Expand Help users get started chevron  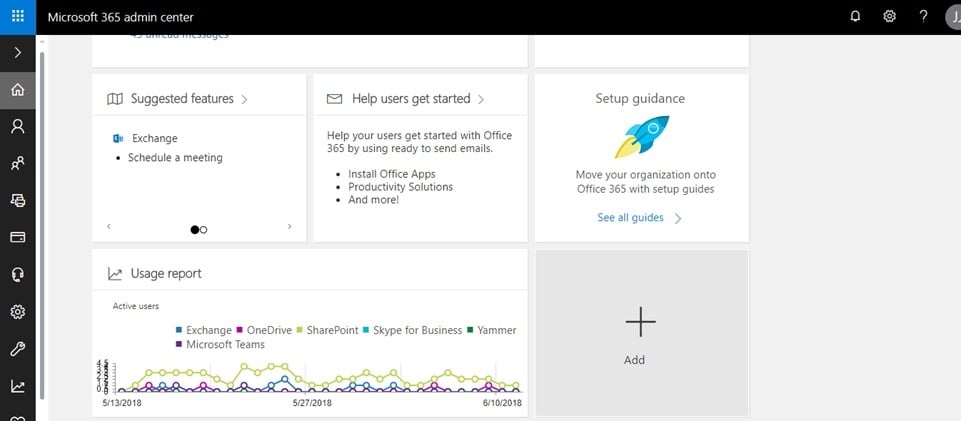(481, 99)
